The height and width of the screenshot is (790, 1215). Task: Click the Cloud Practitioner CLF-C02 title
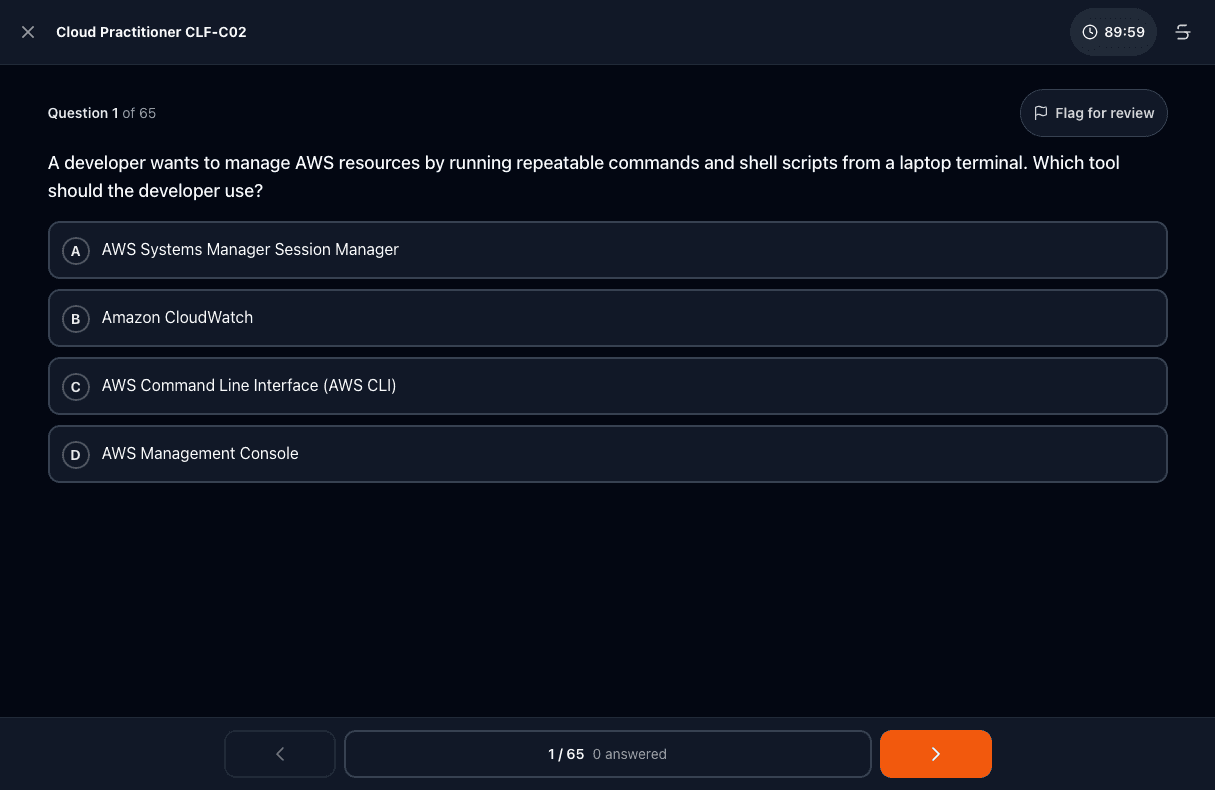pyautogui.click(x=151, y=32)
